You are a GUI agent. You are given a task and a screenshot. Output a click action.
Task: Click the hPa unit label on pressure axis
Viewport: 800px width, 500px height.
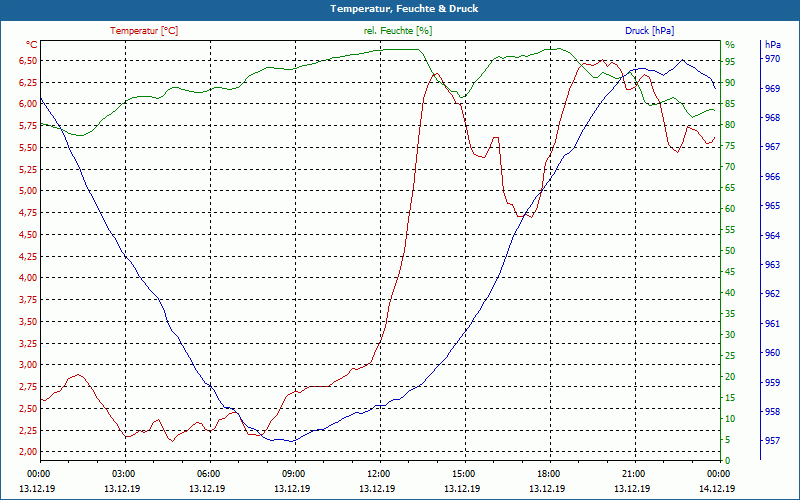tap(772, 44)
